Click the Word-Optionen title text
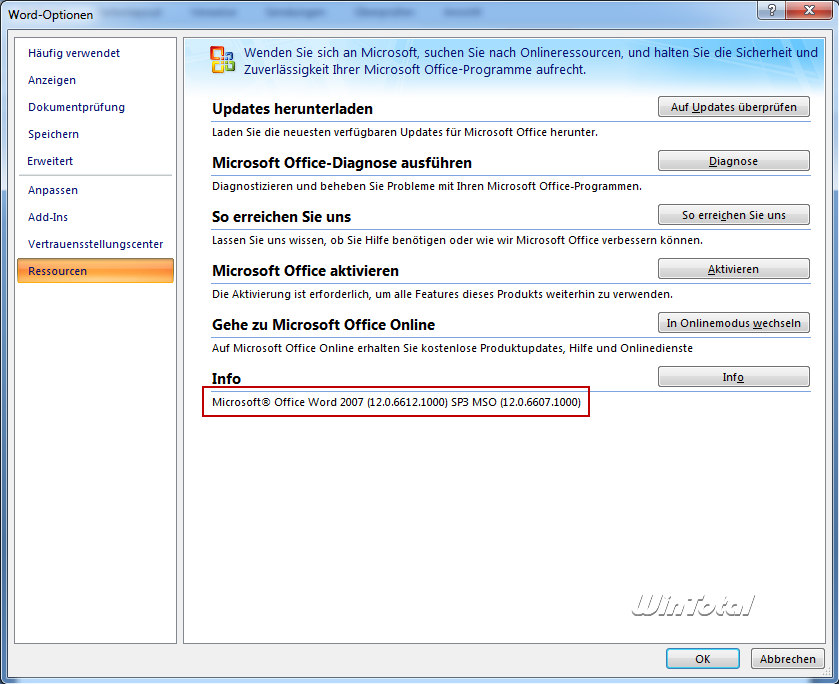839x684 pixels. (50, 14)
